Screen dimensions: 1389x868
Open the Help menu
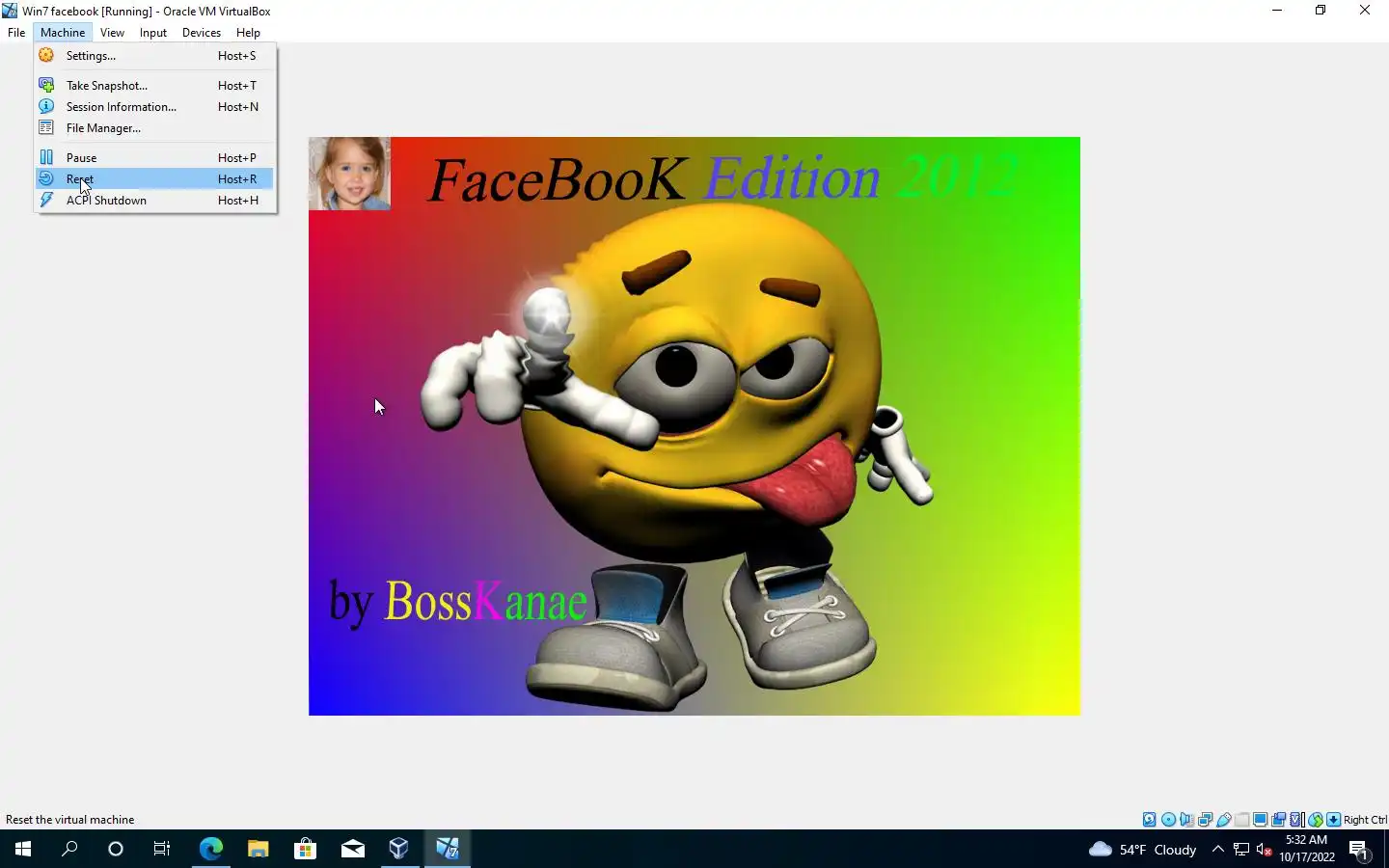tap(248, 32)
